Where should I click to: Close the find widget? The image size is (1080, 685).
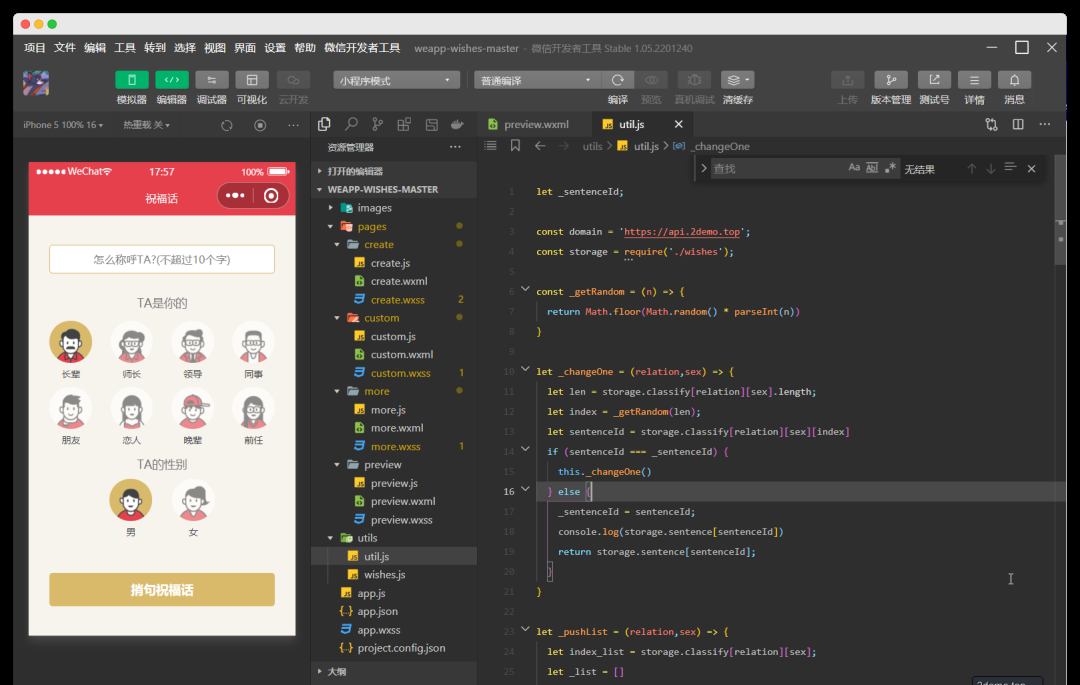1031,169
